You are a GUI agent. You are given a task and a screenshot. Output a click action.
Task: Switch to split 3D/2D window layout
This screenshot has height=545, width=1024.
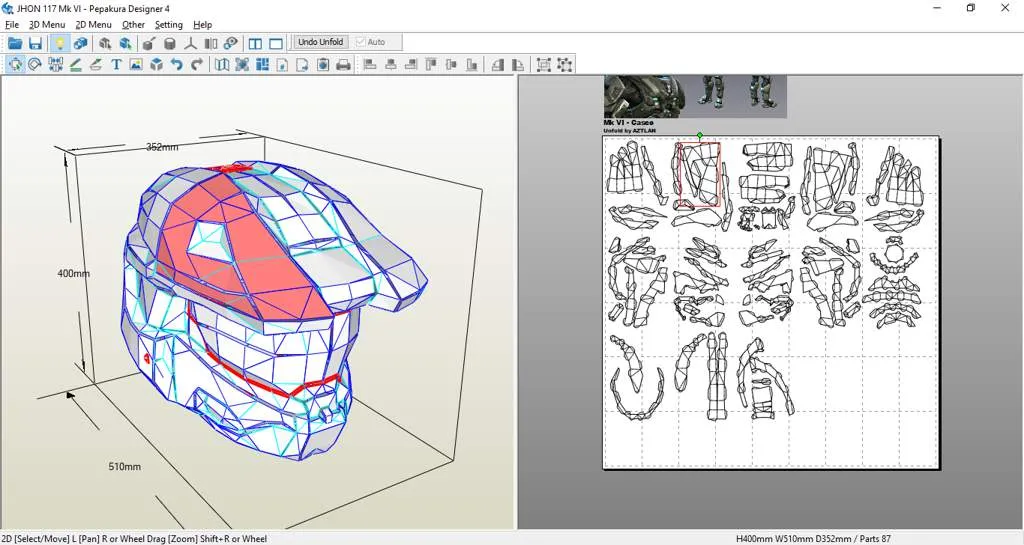tap(255, 43)
